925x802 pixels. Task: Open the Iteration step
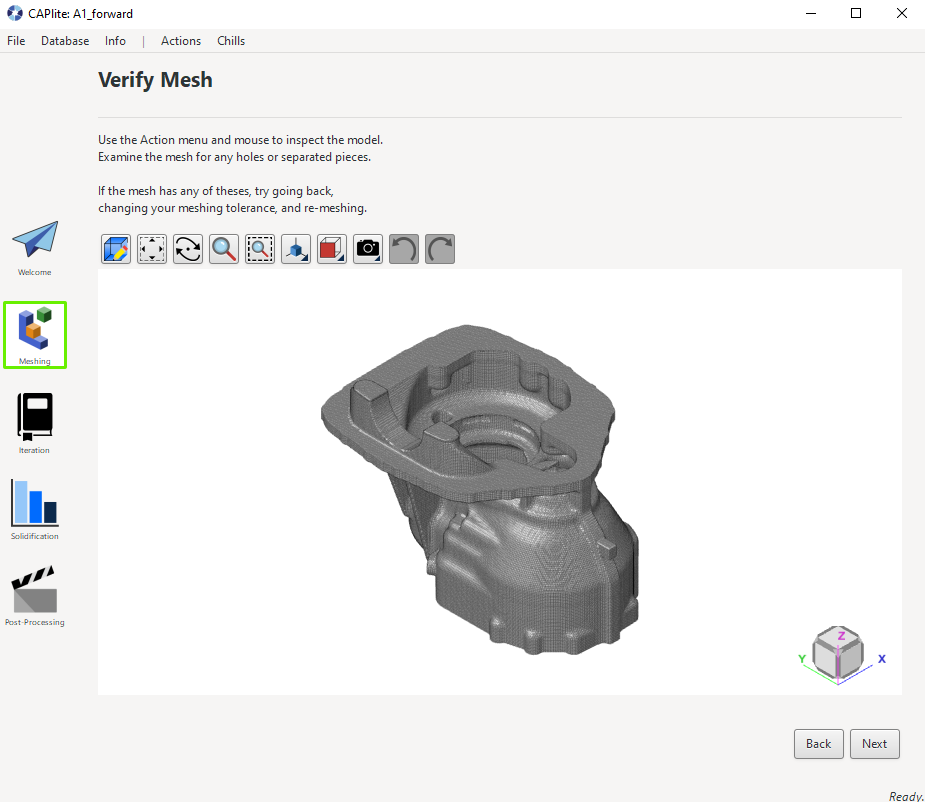click(35, 423)
